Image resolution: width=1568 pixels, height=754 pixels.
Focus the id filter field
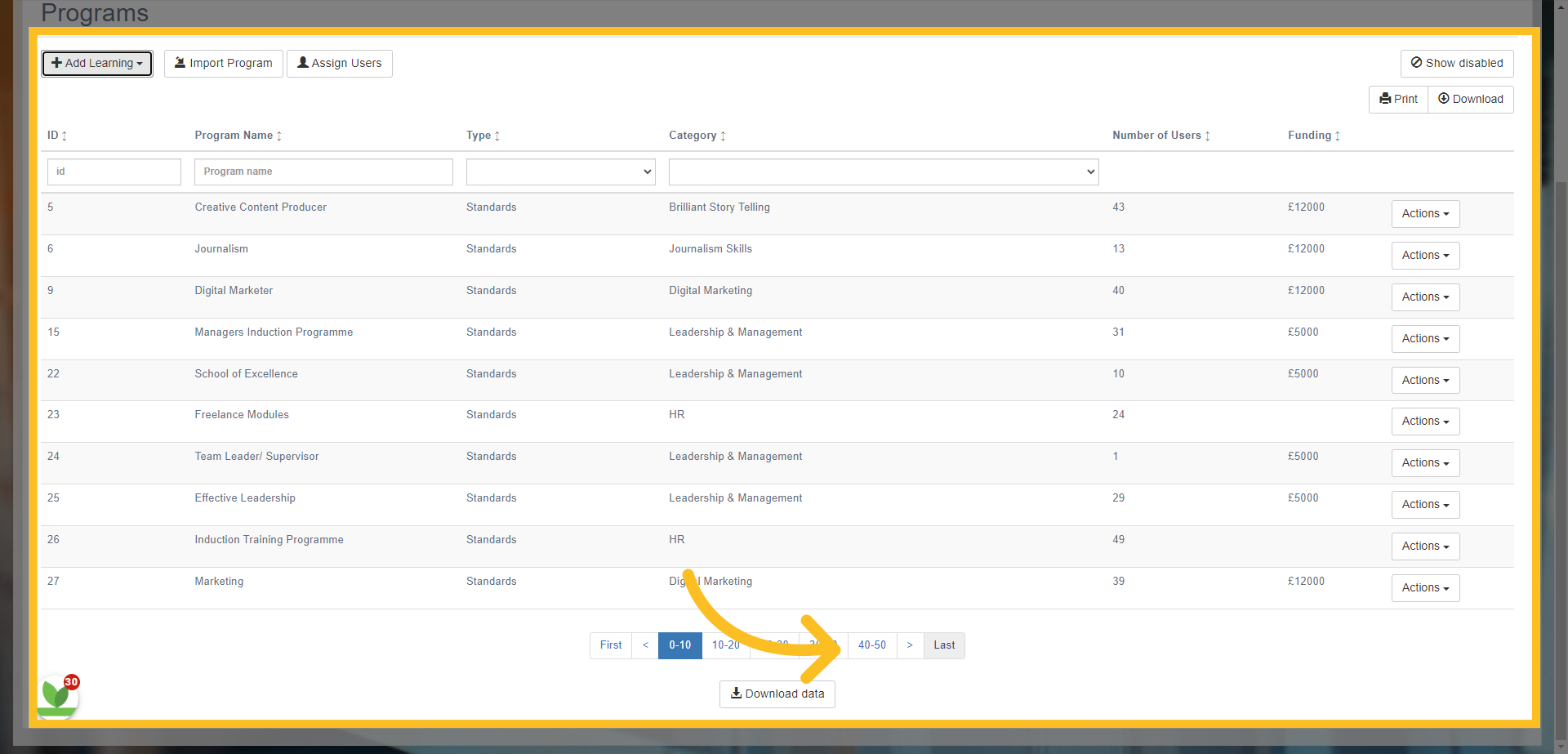coord(114,172)
